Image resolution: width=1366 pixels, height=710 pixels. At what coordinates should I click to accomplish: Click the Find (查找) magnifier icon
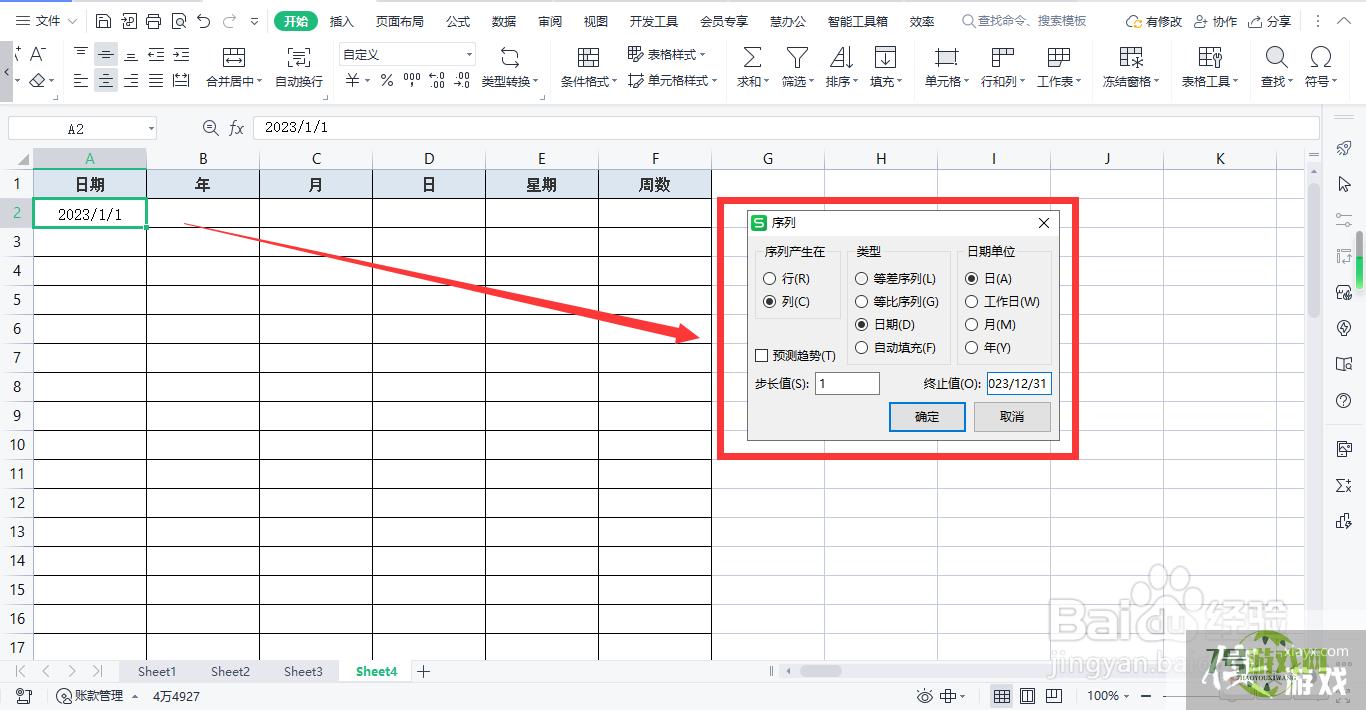tap(1276, 58)
